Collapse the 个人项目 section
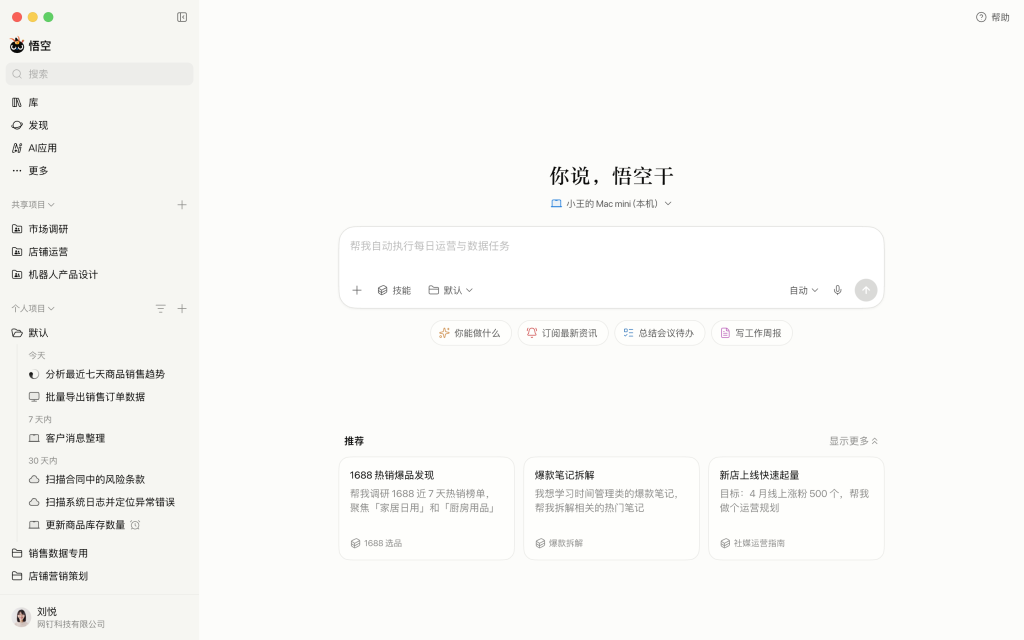1024x640 pixels. 33,308
